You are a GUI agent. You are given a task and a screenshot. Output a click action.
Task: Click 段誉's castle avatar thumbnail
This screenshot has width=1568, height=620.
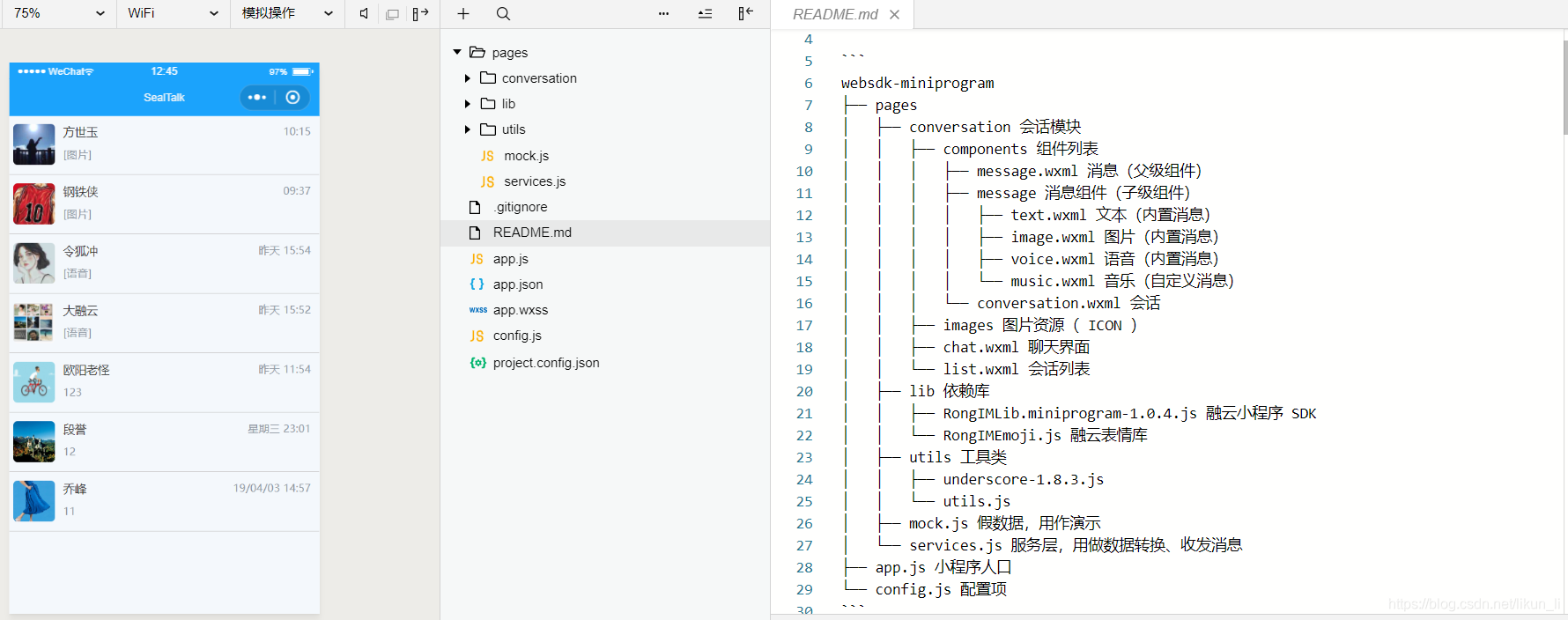[34, 442]
